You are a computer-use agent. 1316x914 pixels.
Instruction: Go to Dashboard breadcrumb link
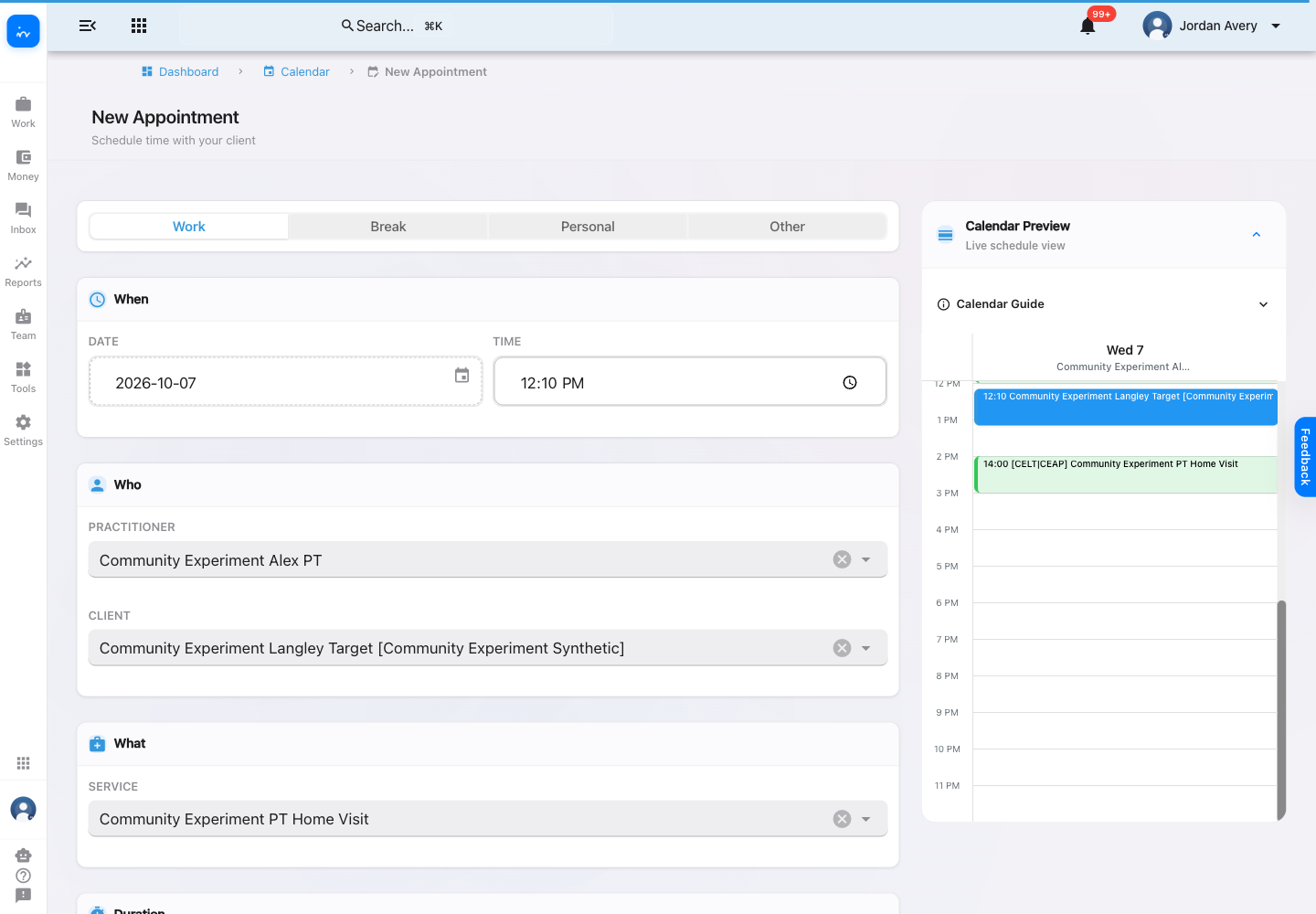click(x=180, y=71)
